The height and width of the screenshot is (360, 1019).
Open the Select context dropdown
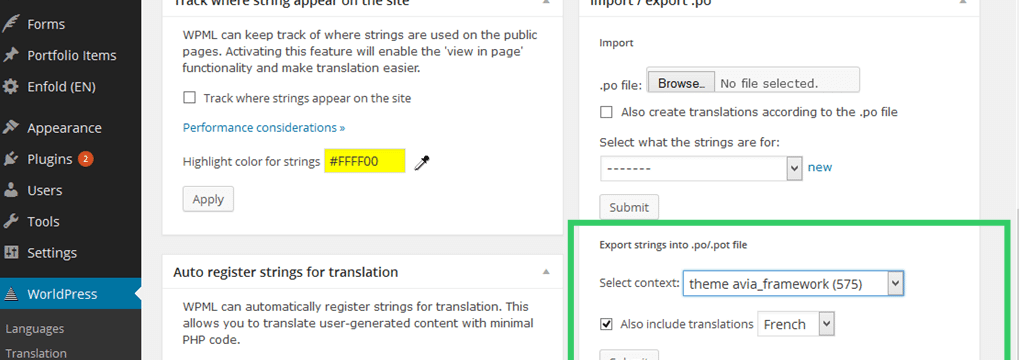(793, 283)
